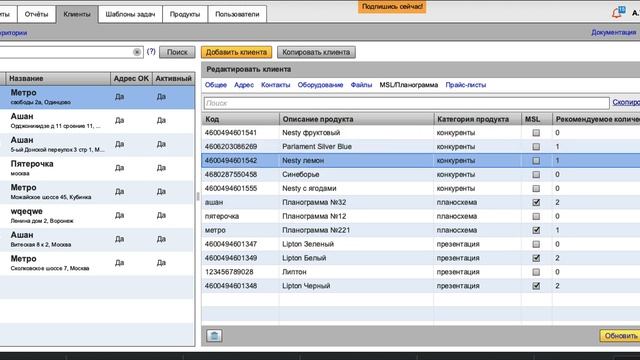Select client Метро свободы 2а, Одинцово
This screenshot has height=360, width=640.
click(x=97, y=97)
